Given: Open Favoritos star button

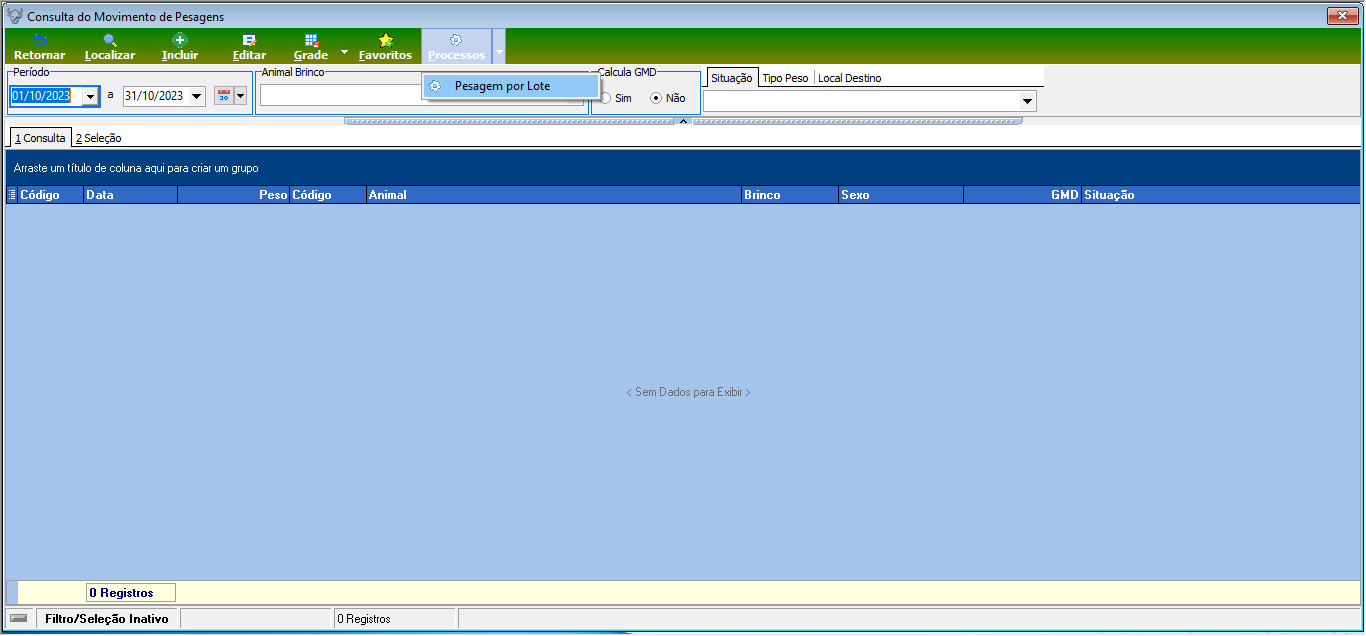Looking at the screenshot, I should click(385, 47).
